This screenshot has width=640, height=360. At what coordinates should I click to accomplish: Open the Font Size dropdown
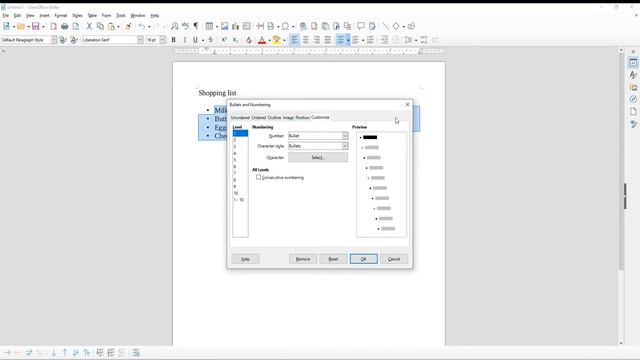pos(162,40)
